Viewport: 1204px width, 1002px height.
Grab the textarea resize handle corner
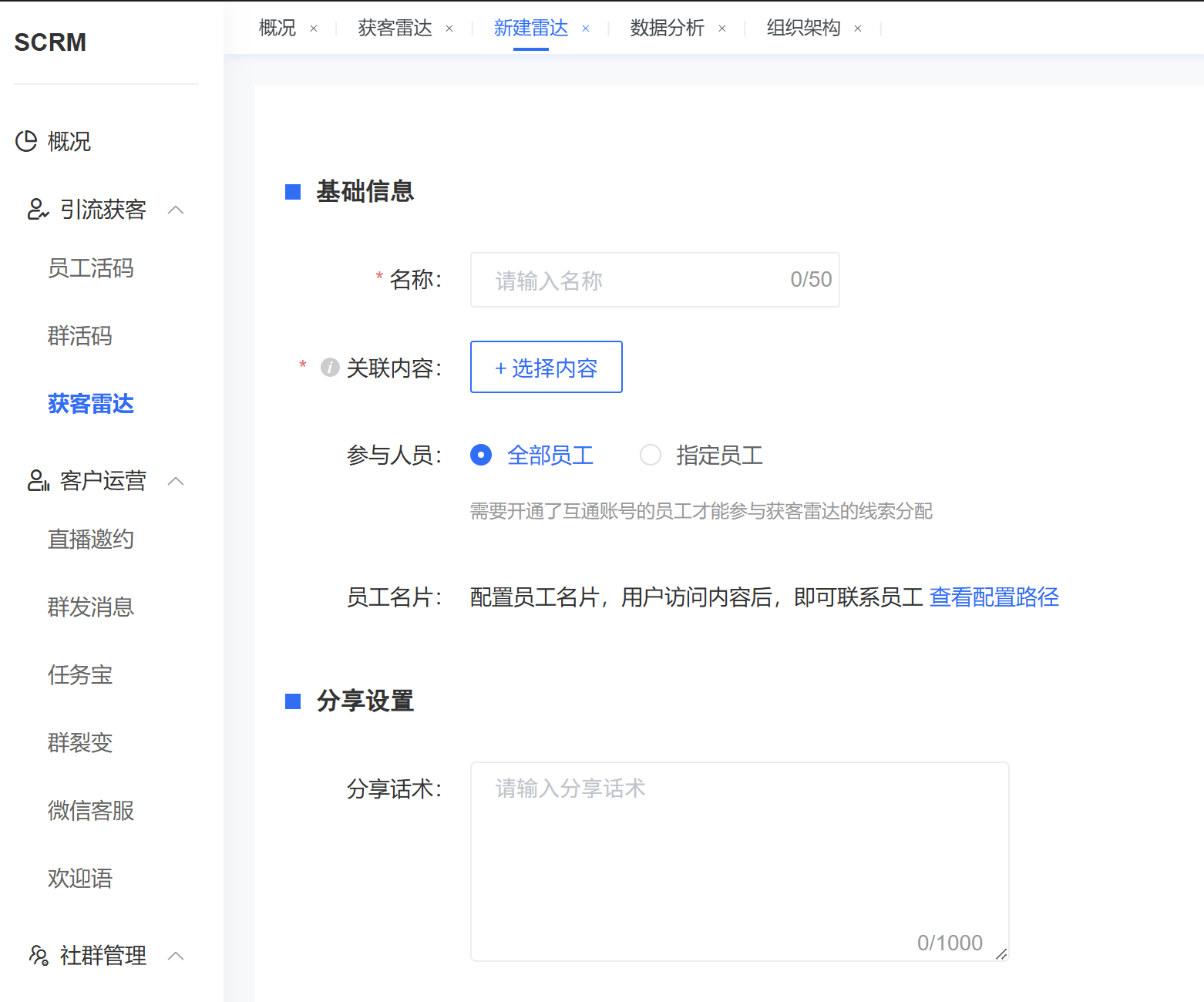click(x=1001, y=954)
